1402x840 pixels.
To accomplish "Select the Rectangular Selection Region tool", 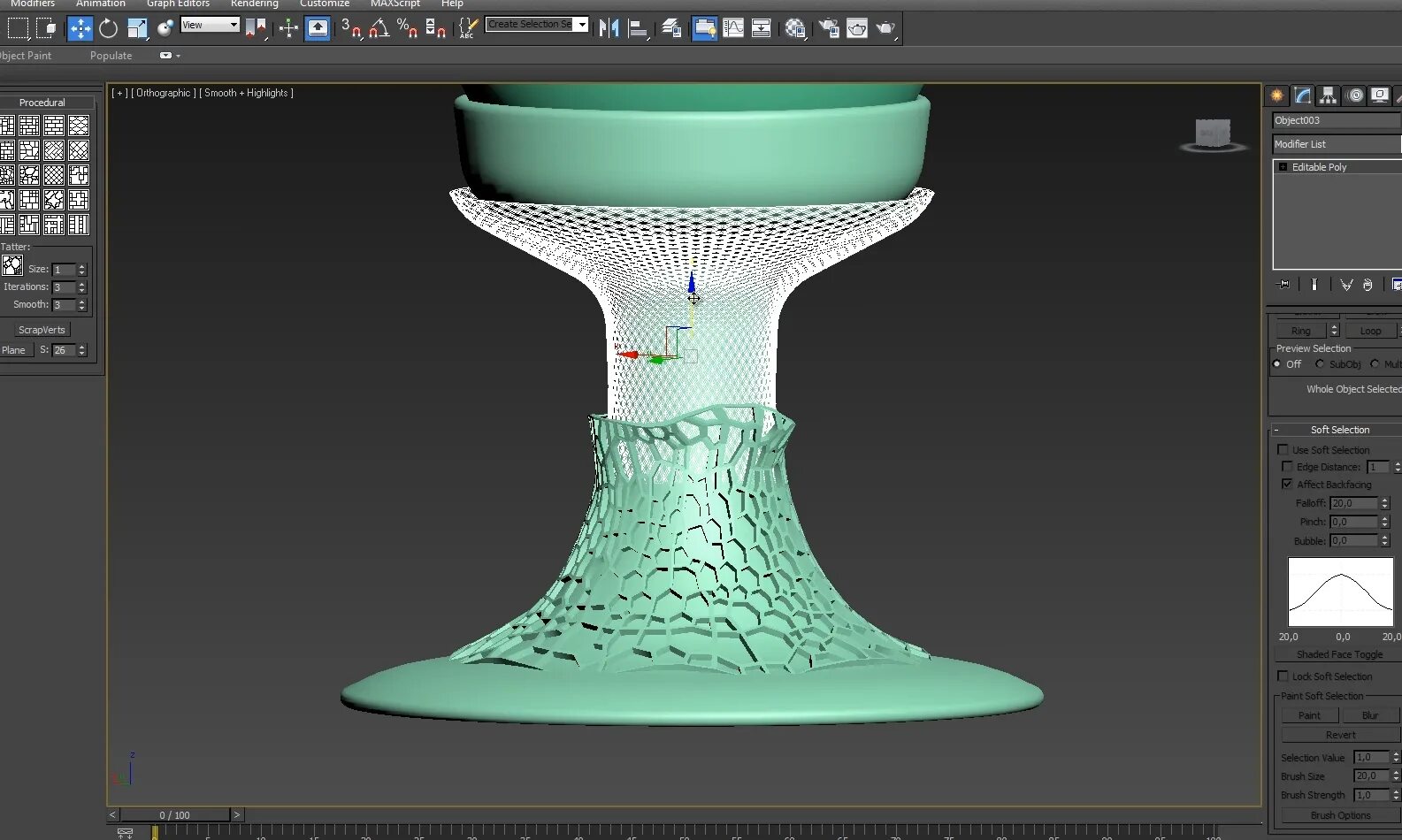I will coord(18,28).
